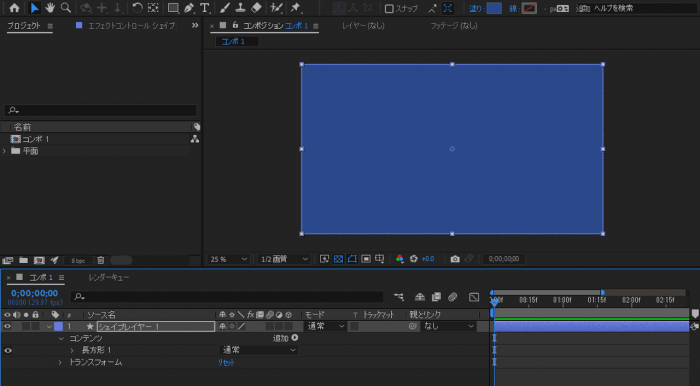This screenshot has height=386, width=700.
Task: Switch to the フッテージ (なし) tab
Action: click(x=454, y=26)
